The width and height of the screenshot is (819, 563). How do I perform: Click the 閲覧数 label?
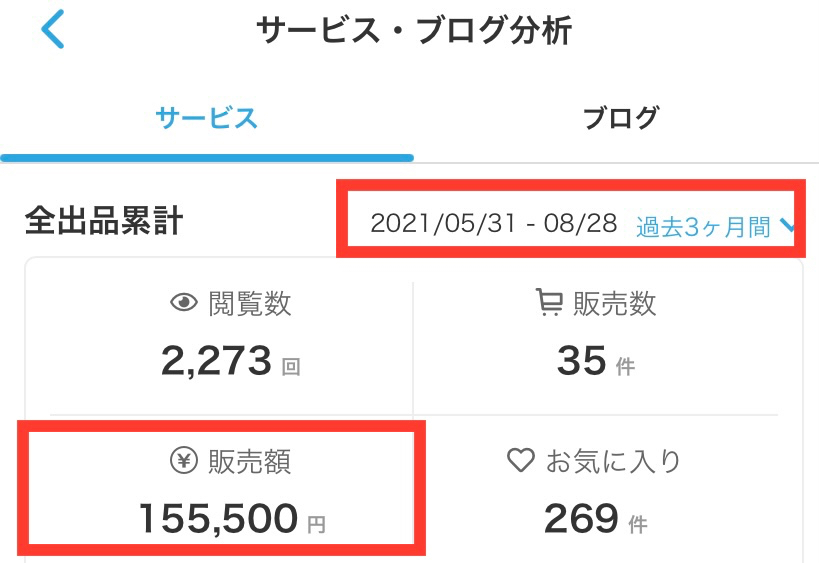(250, 304)
